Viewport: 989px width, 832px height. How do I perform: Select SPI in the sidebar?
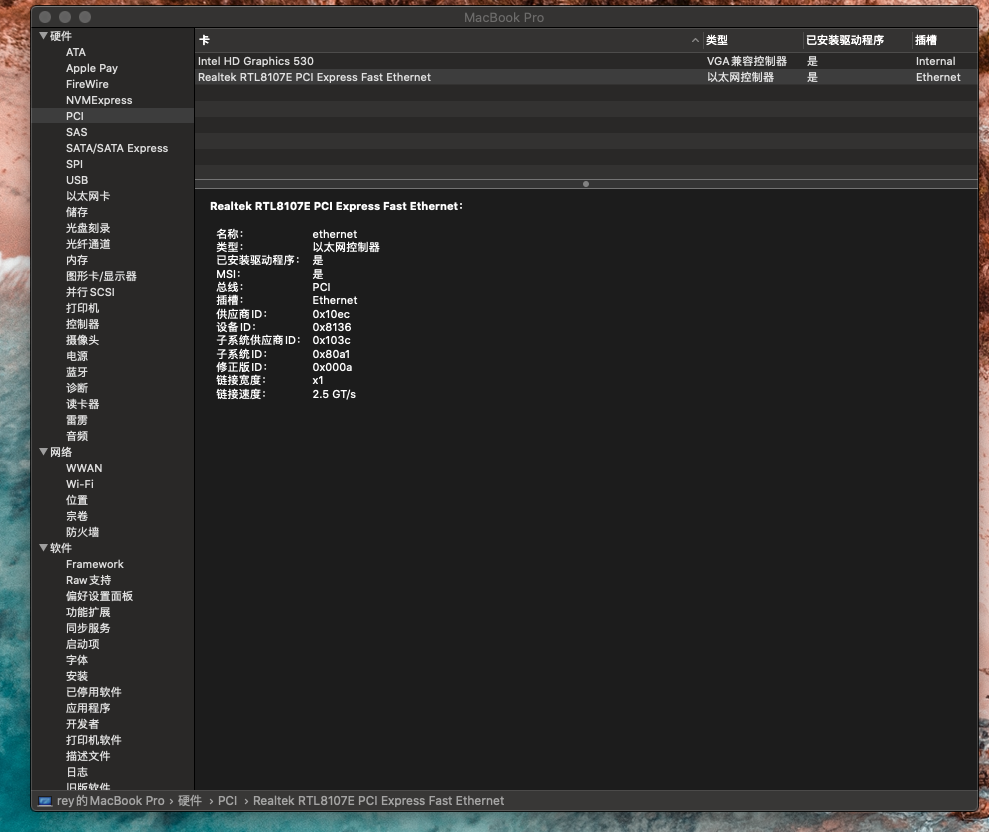click(74, 164)
